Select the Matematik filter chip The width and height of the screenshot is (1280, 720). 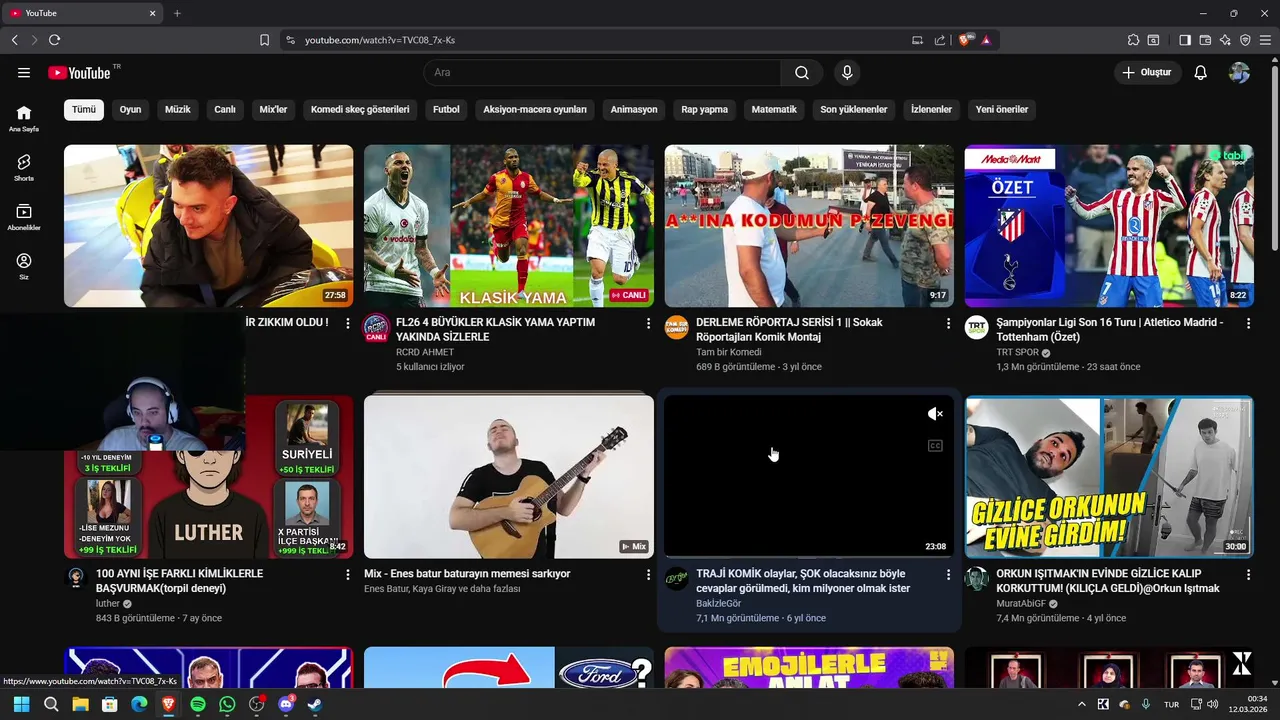pos(774,109)
